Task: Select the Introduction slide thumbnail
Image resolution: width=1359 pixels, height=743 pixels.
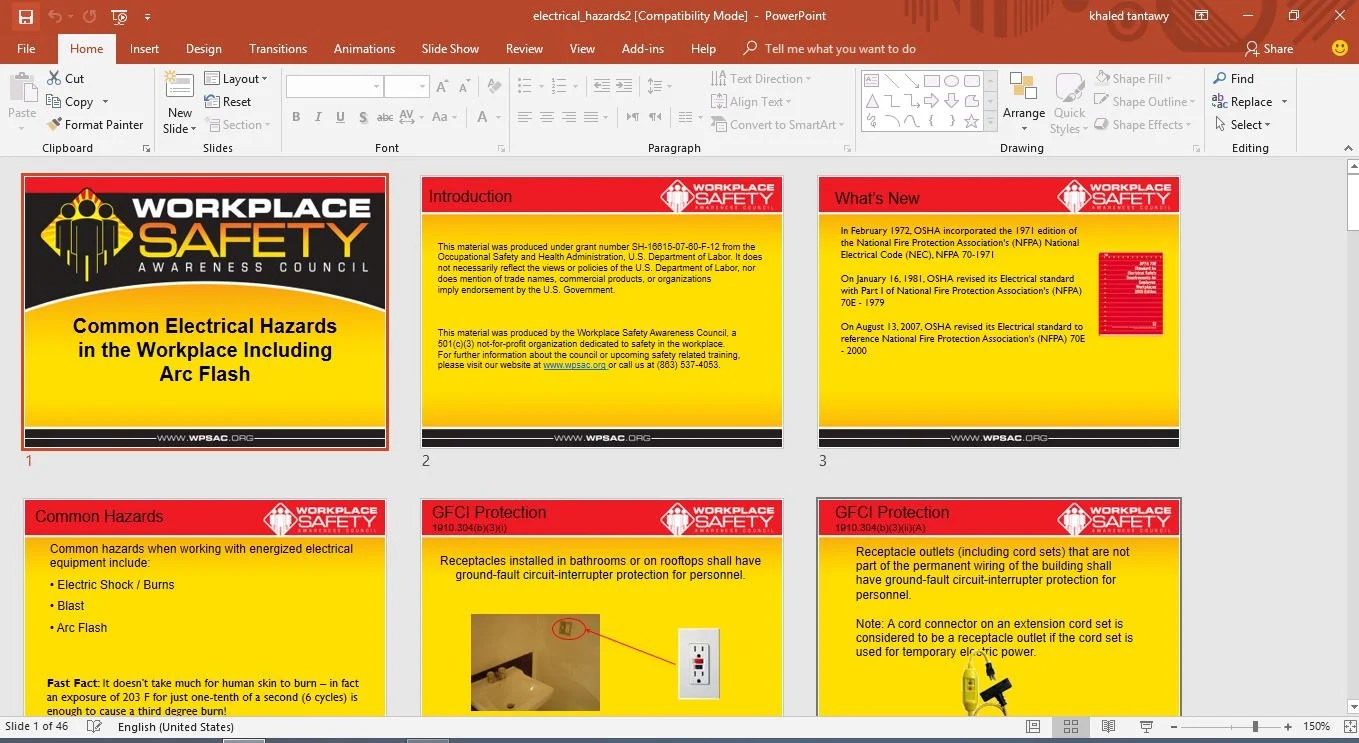Action: tap(601, 310)
